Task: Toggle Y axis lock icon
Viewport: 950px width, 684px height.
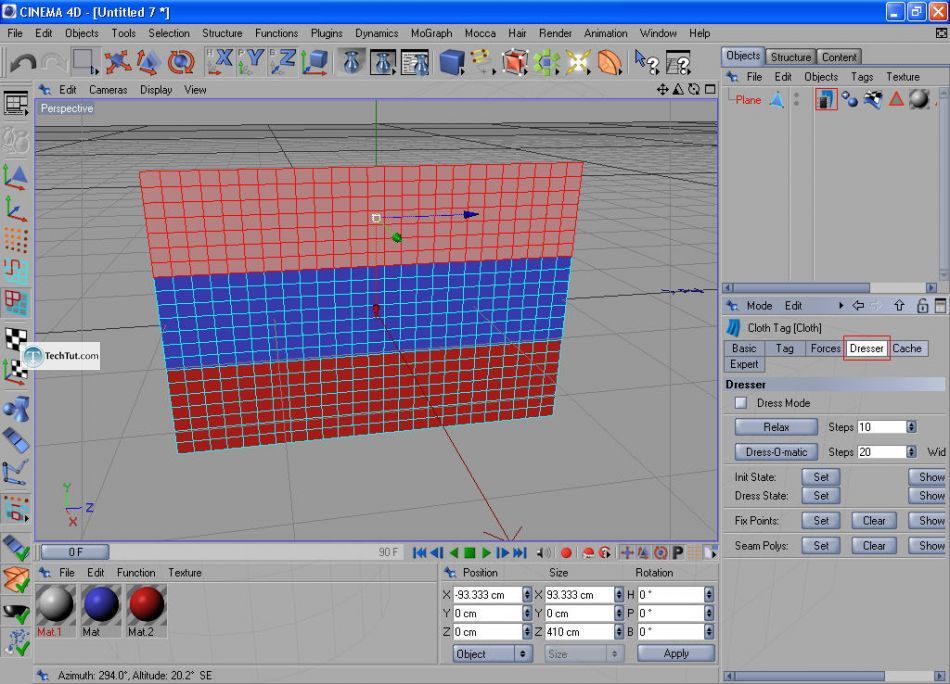Action: pos(251,62)
